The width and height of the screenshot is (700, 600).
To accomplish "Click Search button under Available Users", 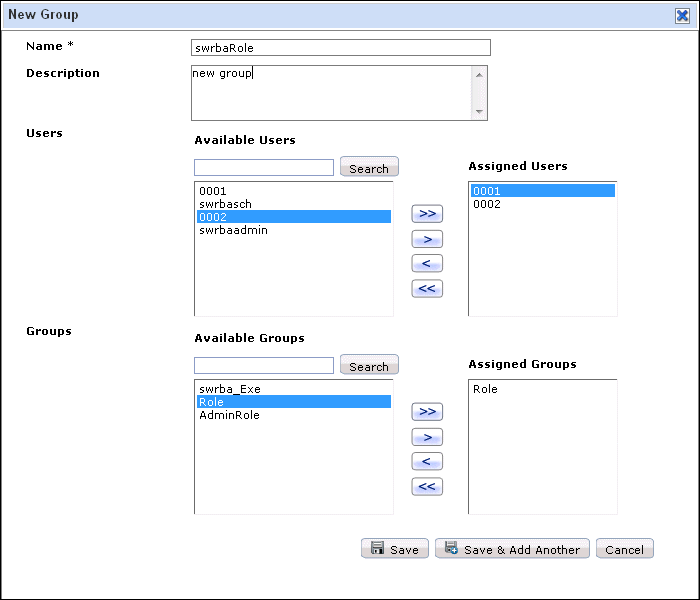I will point(369,167).
